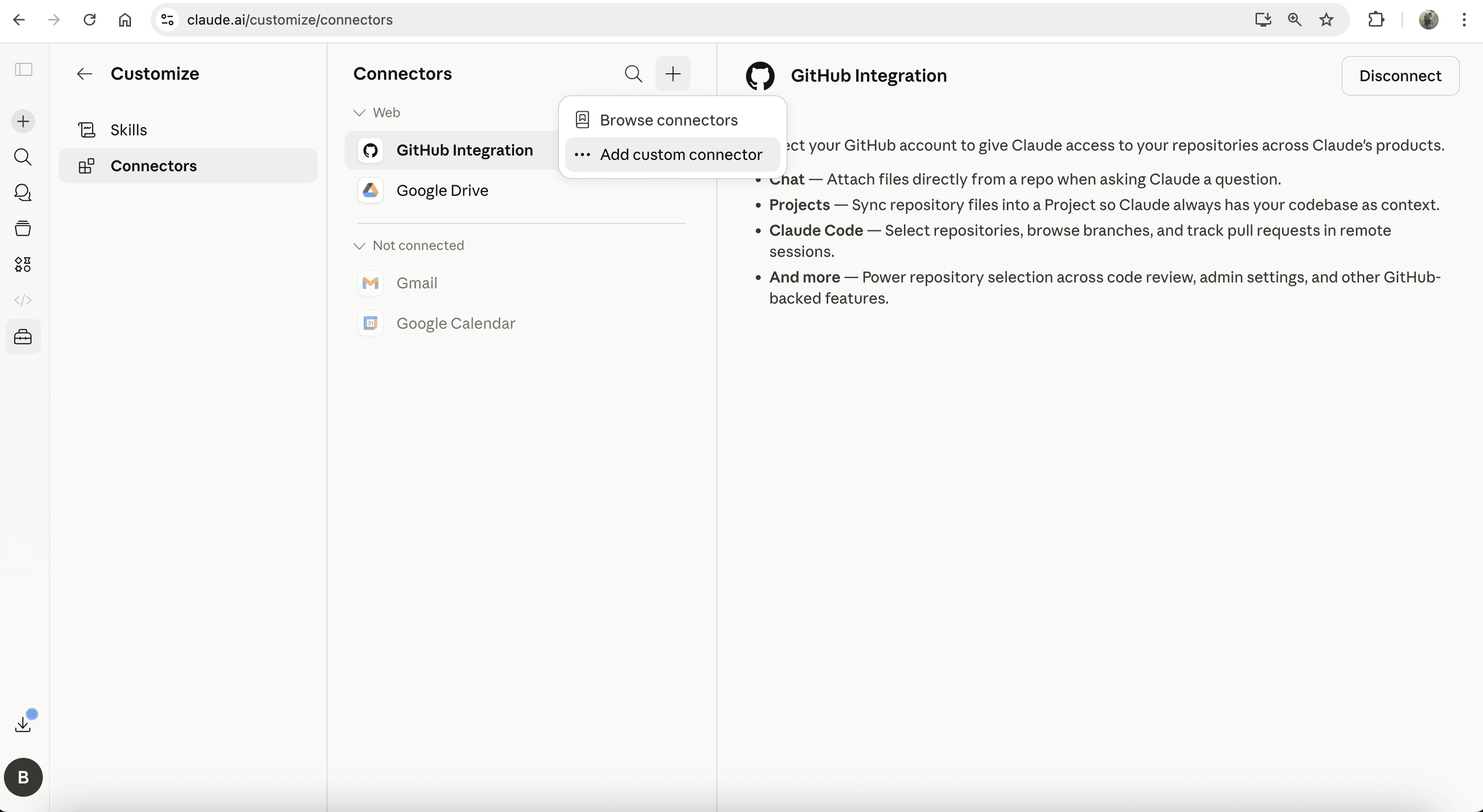
Task: Open the browser three-dot menu
Action: click(1464, 20)
